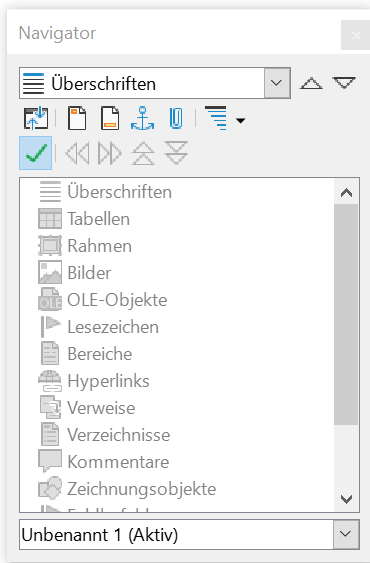This screenshot has height=563, width=370.
Task: Jump to Footer icon
Action: [110, 118]
